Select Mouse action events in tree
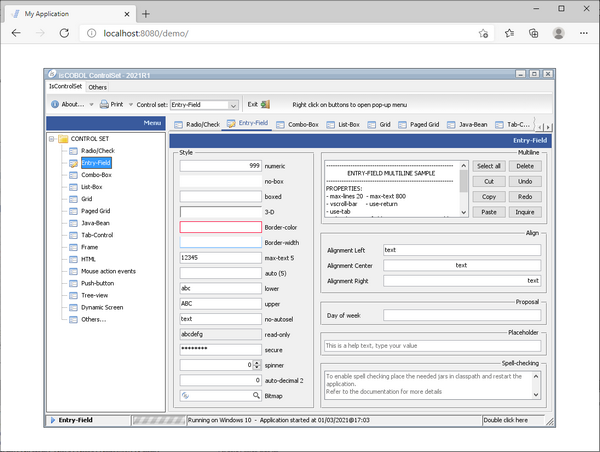Viewport: 600px width, 452px height. [x=108, y=271]
